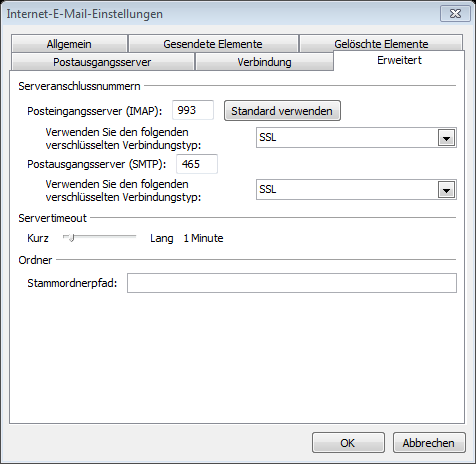The height and width of the screenshot is (464, 476).
Task: Select the Erweitert tab
Action: pos(399,60)
